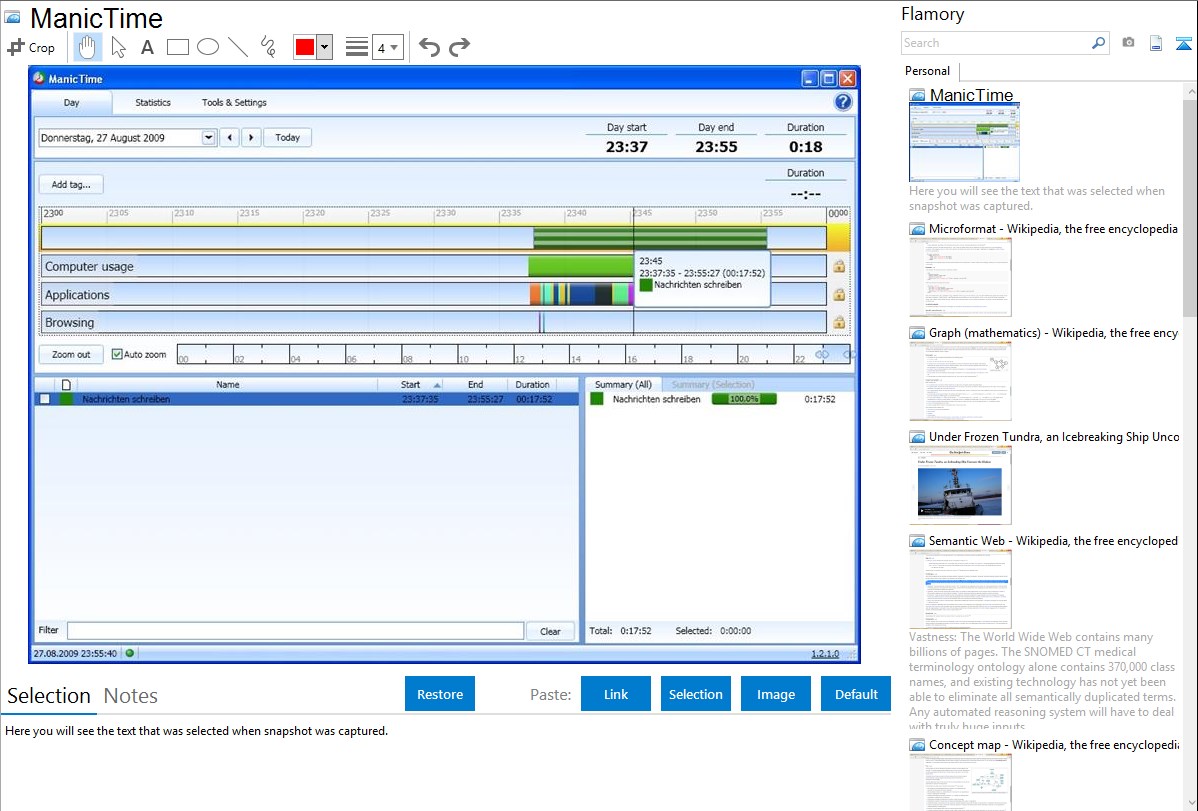
Task: Open the Semantic Web snapshot thumbnail
Action: (x=960, y=589)
